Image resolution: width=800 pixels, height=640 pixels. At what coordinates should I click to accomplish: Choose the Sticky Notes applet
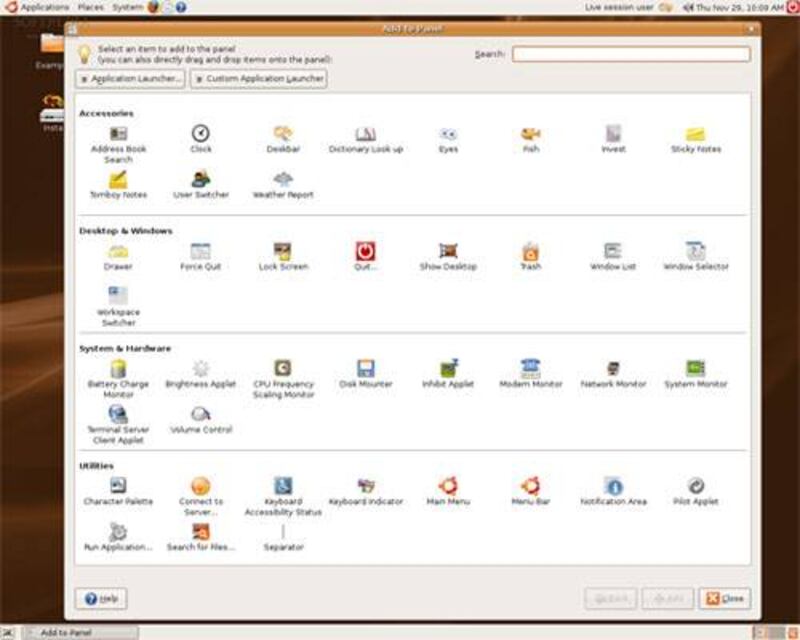point(695,134)
